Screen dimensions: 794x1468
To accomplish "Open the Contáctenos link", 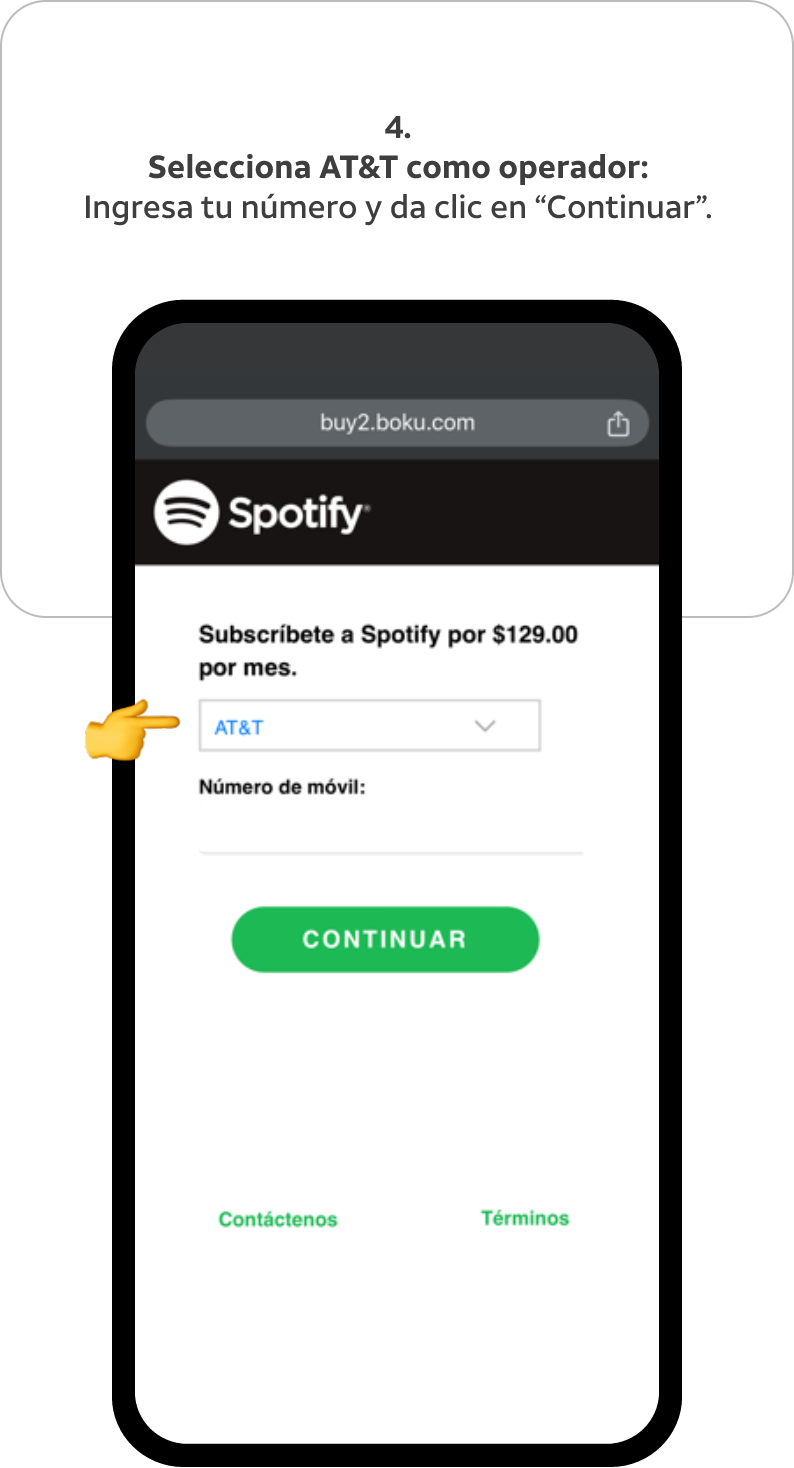I will pyautogui.click(x=278, y=1219).
